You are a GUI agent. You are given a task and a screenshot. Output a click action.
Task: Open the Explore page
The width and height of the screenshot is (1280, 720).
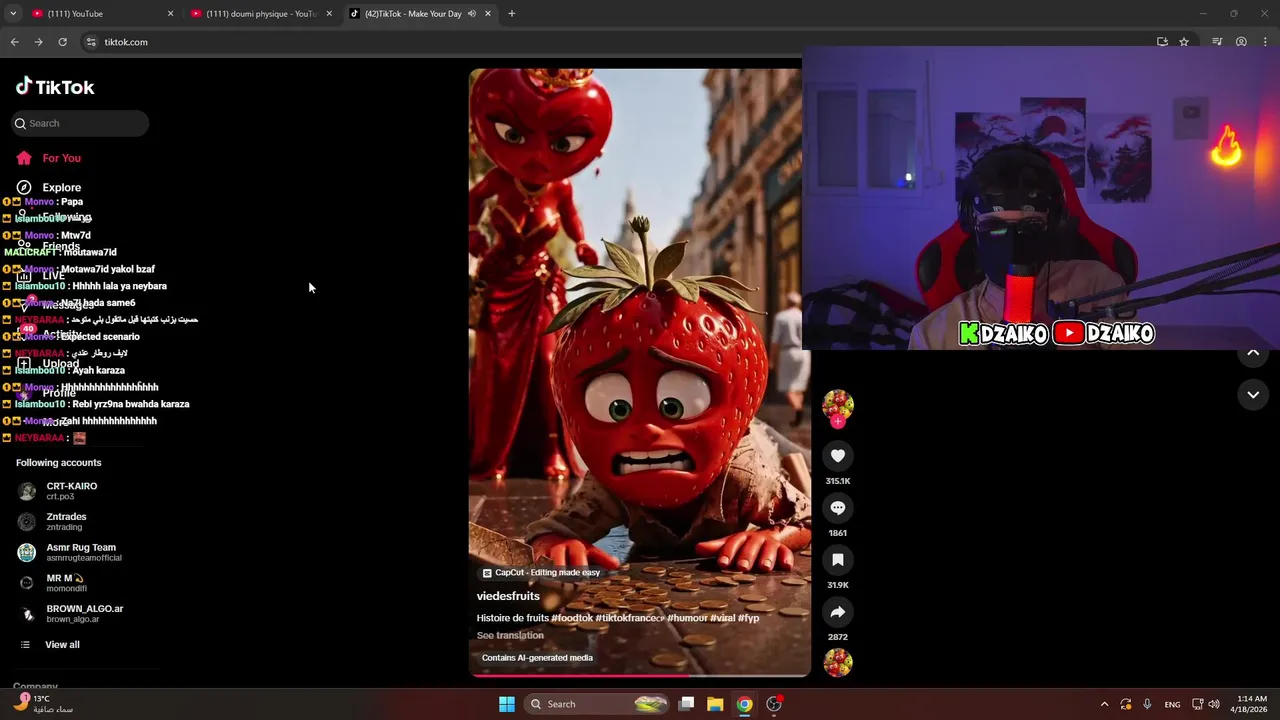(61, 187)
